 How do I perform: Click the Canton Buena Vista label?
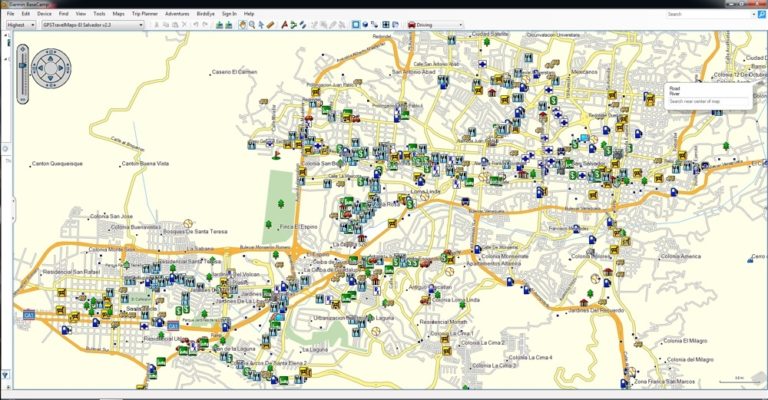tap(145, 164)
